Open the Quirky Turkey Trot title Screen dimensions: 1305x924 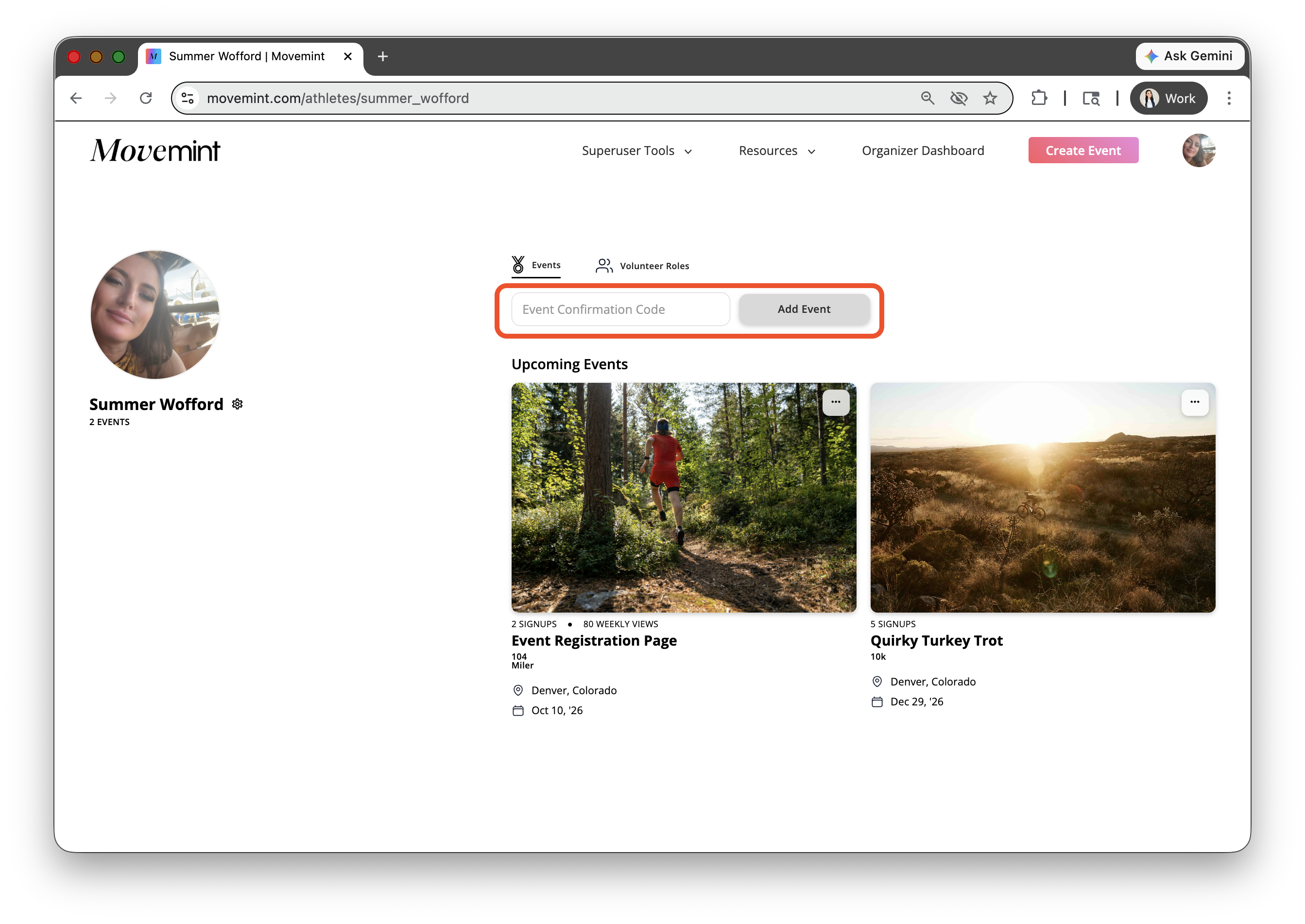(x=936, y=641)
